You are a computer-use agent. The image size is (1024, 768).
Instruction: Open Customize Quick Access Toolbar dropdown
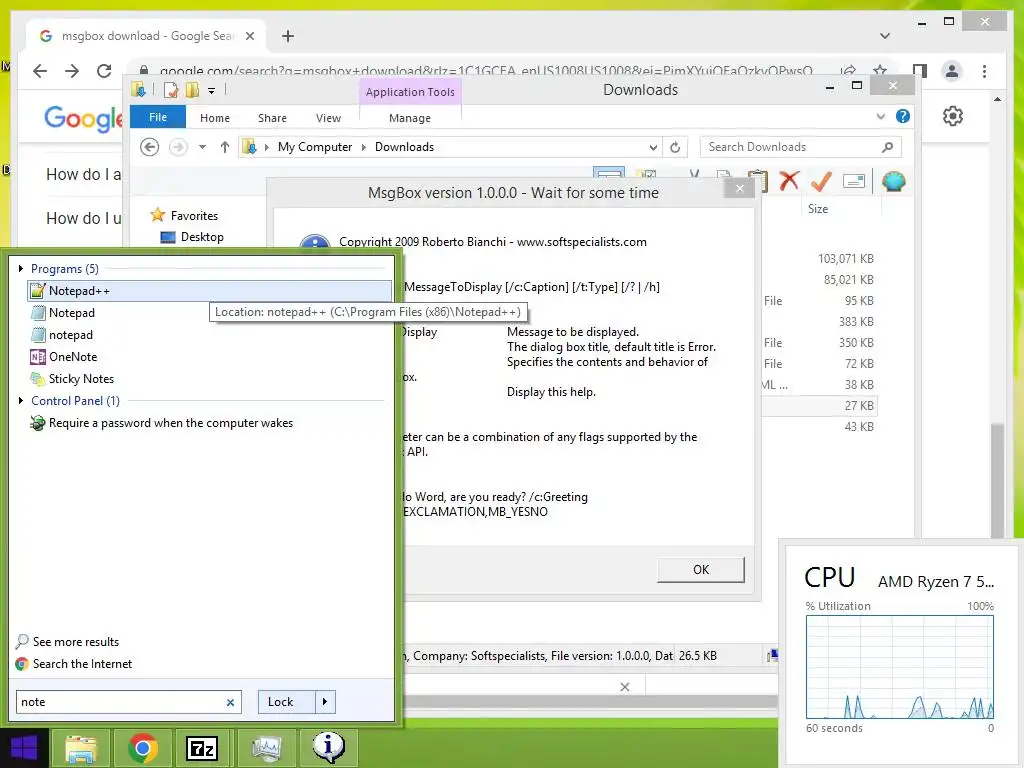coord(211,91)
